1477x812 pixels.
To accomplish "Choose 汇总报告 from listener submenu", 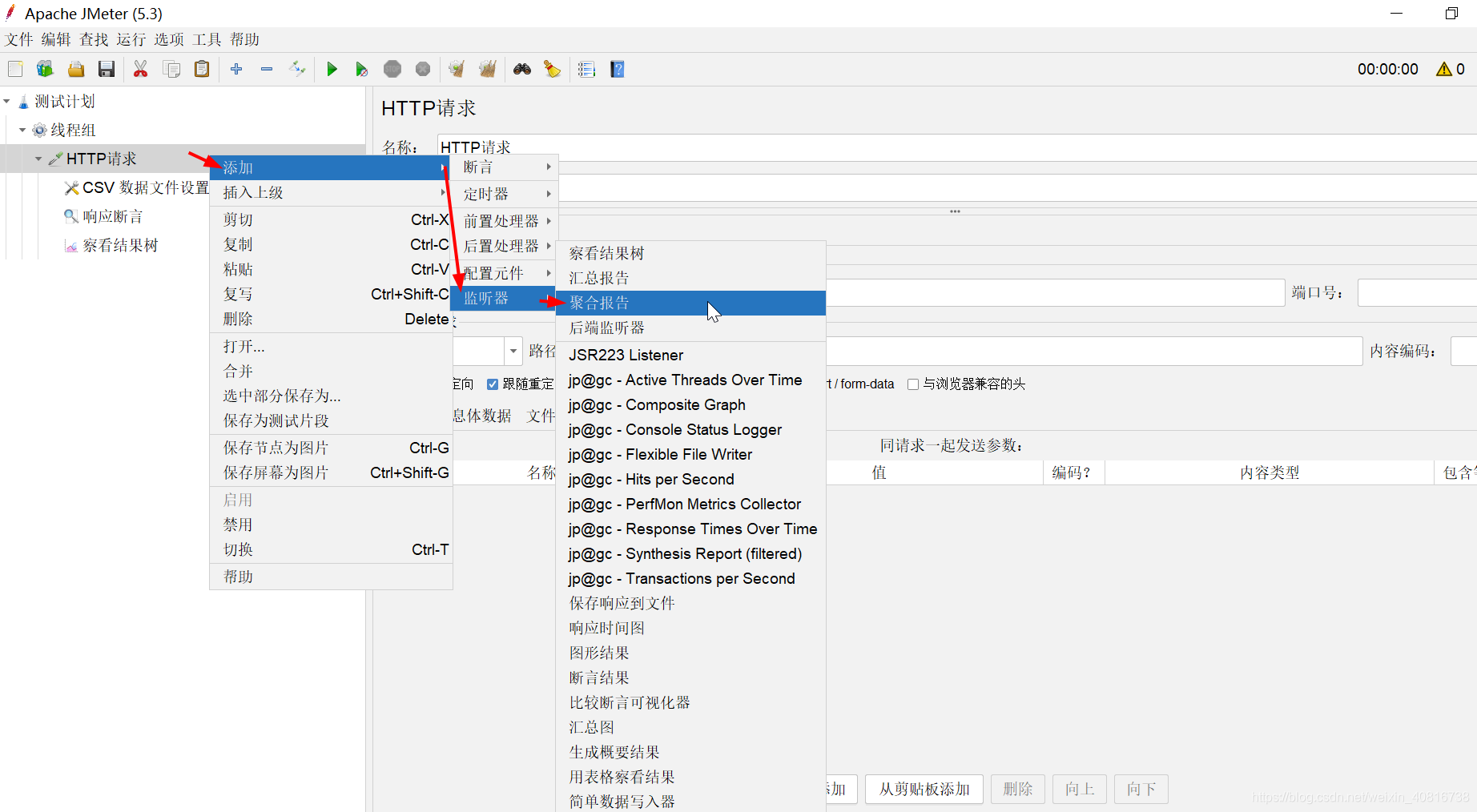I will click(690, 278).
